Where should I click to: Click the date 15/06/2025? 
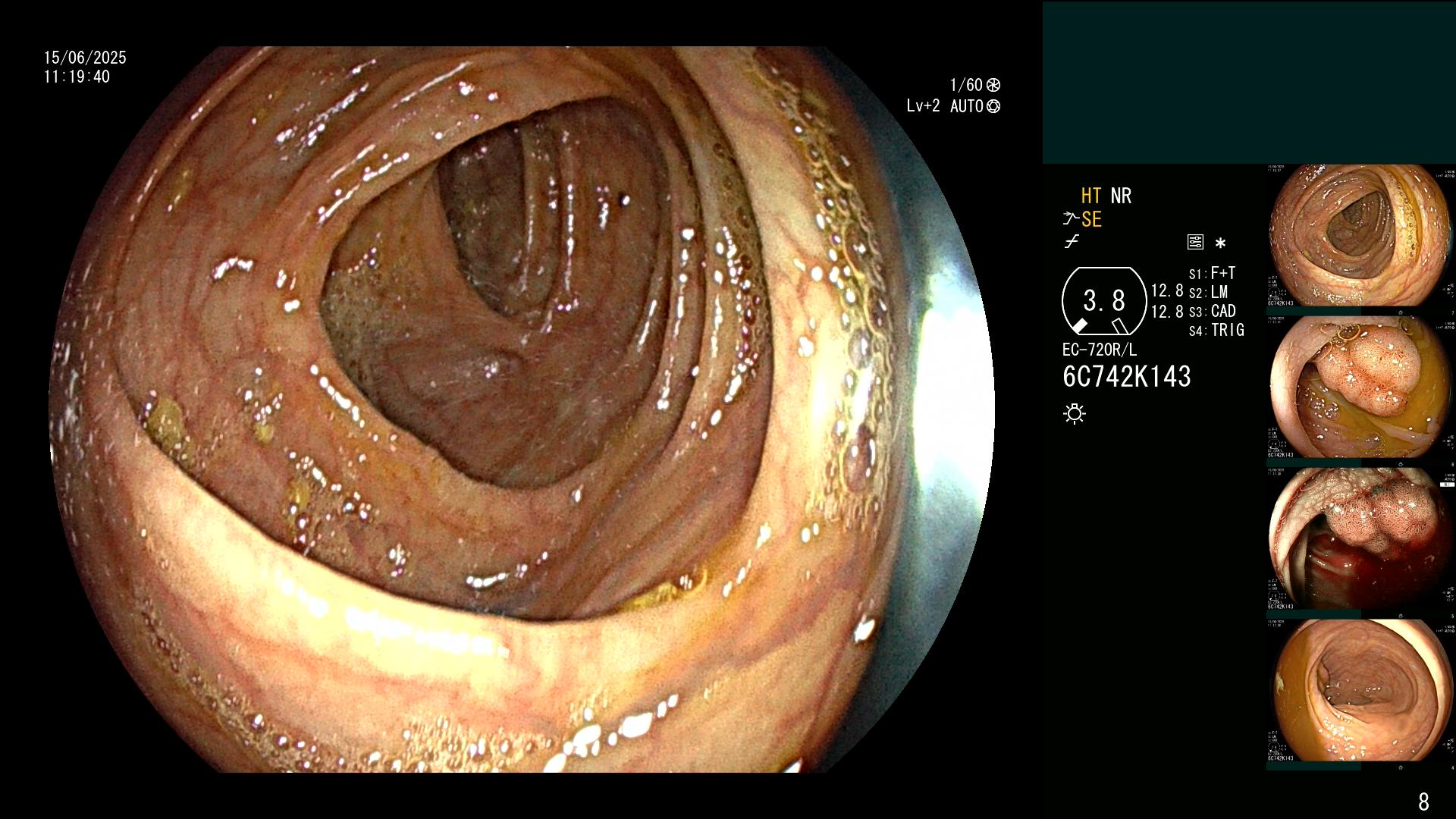click(85, 58)
